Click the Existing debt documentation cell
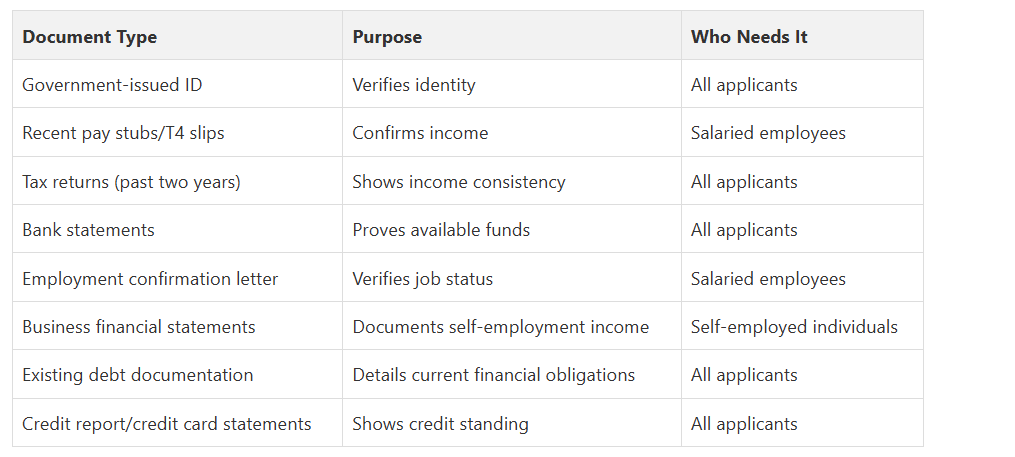Image resolution: width=1015 pixels, height=457 pixels. tap(138, 375)
